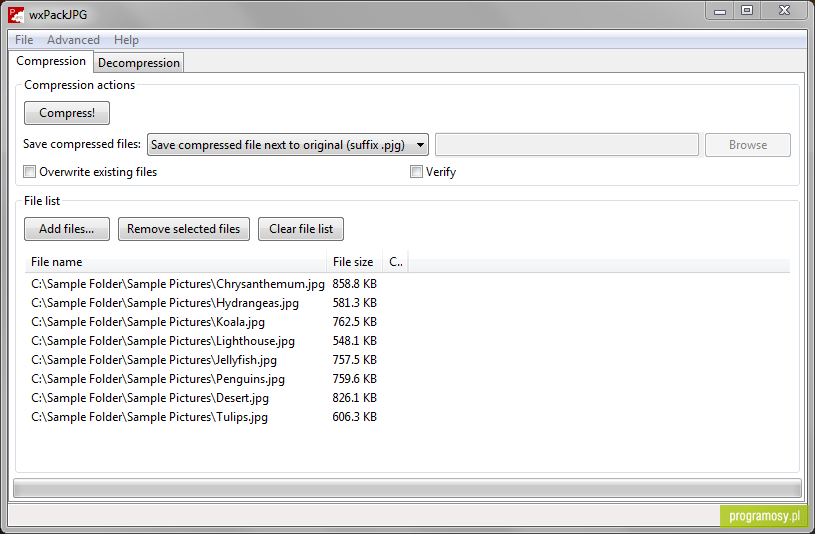
Task: Open the Save compressed files dropdown
Action: (x=288, y=145)
